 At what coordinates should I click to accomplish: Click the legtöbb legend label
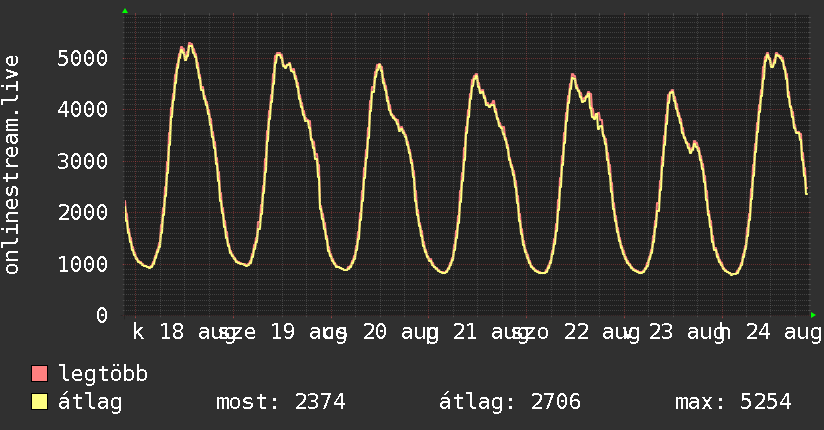pyautogui.click(x=103, y=374)
